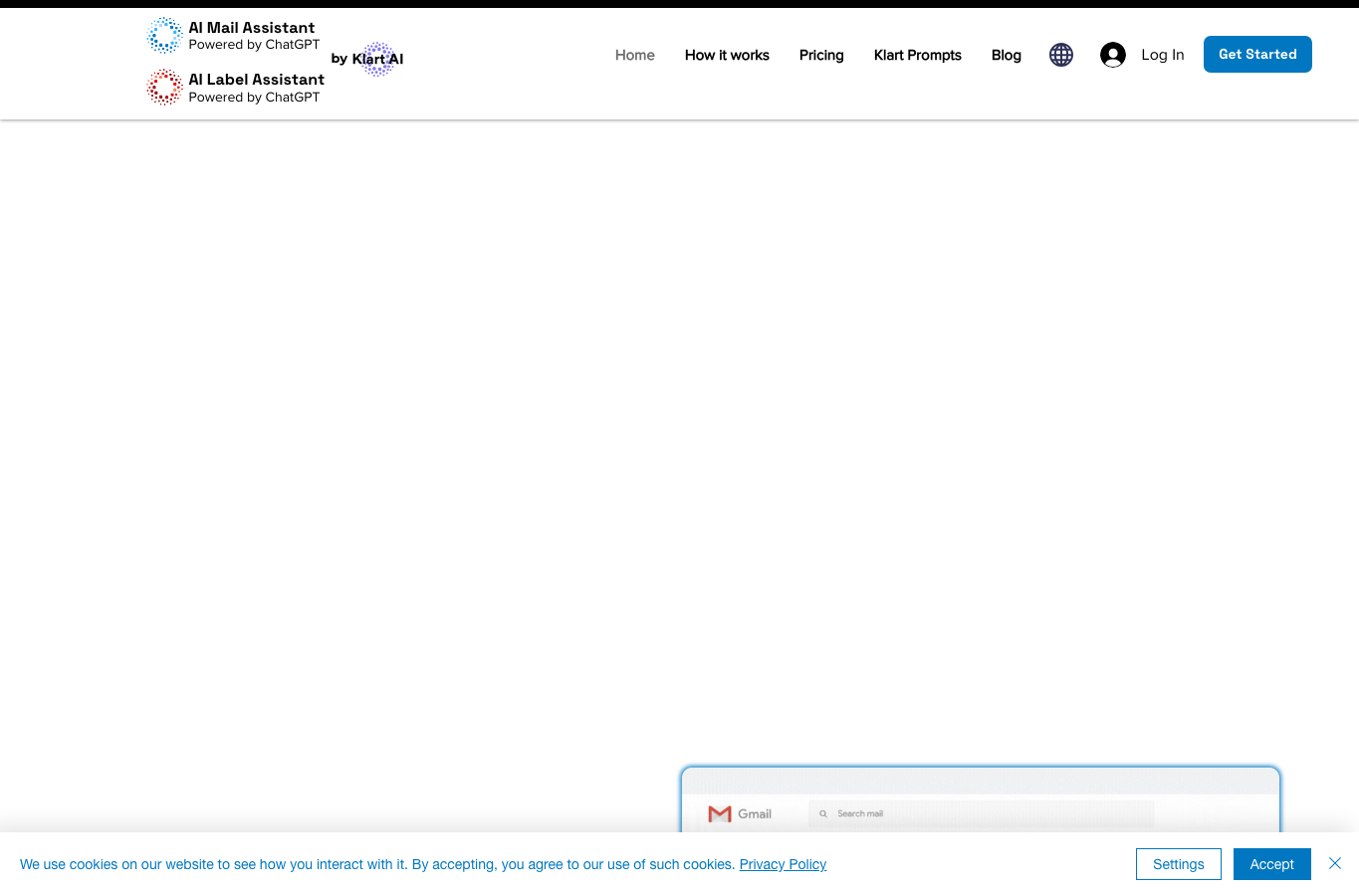This screenshot has width=1359, height=896.
Task: Go to How it works page
Action: point(727,55)
